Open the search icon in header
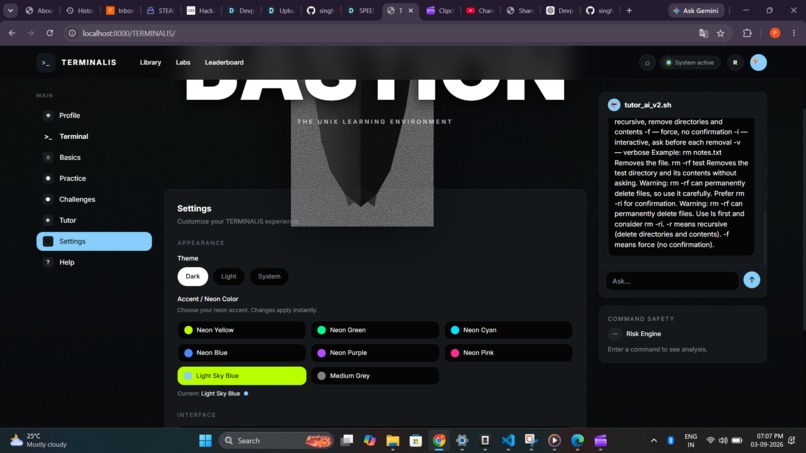The height and width of the screenshot is (453, 806). (647, 63)
